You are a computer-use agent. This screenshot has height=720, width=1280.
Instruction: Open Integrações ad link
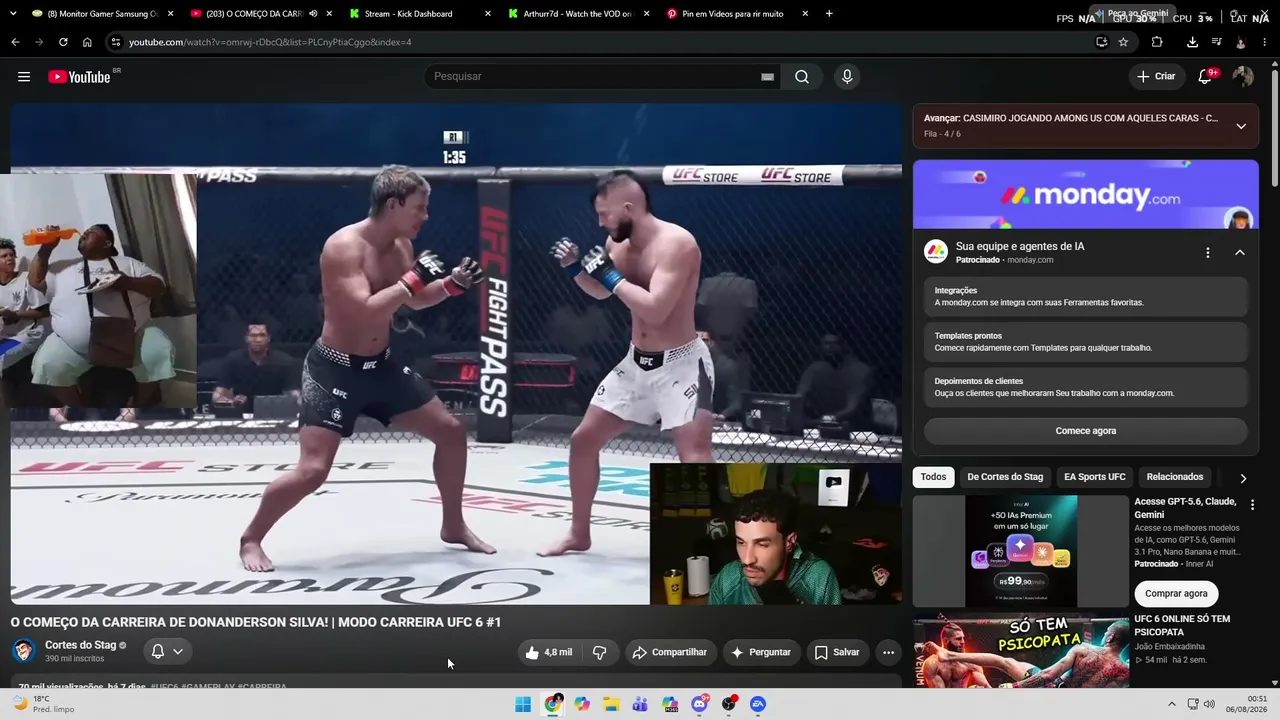pos(1085,297)
